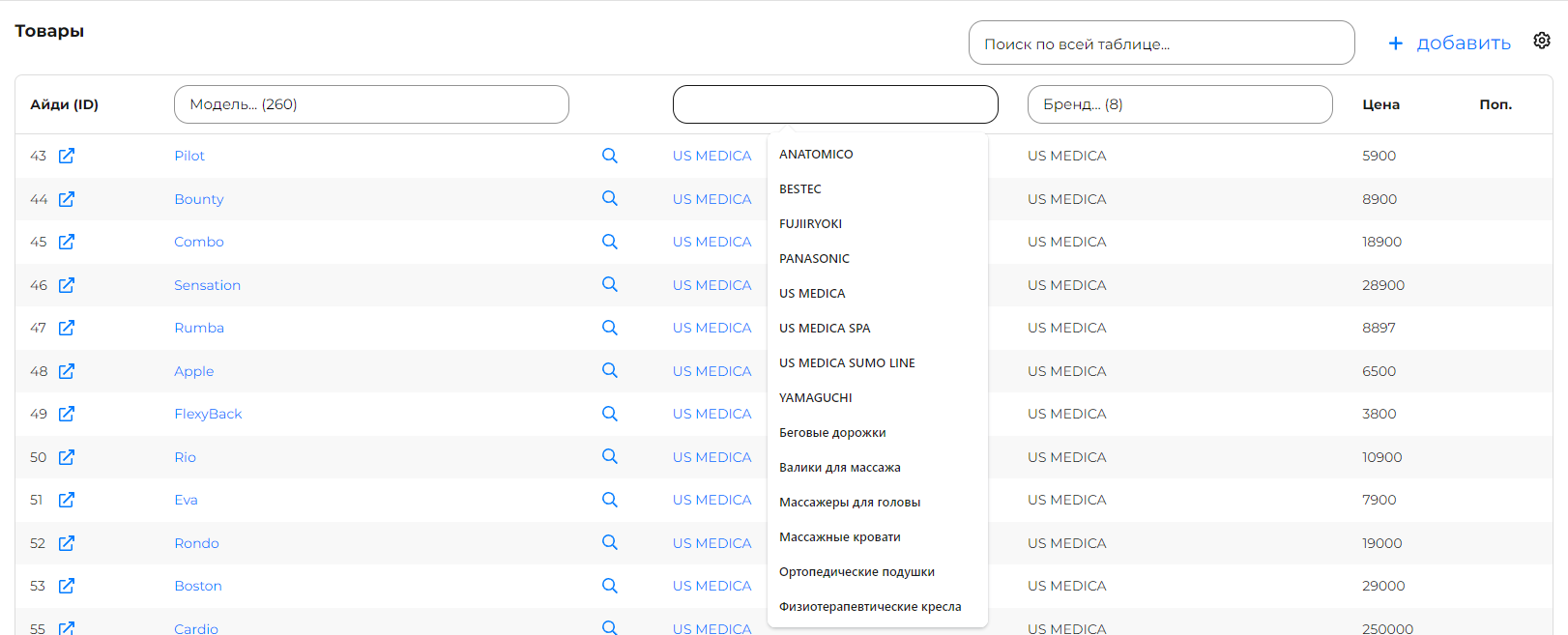This screenshot has height=635, width=1568.
Task: Select BESTEC from the dropdown list
Action: coord(878,189)
